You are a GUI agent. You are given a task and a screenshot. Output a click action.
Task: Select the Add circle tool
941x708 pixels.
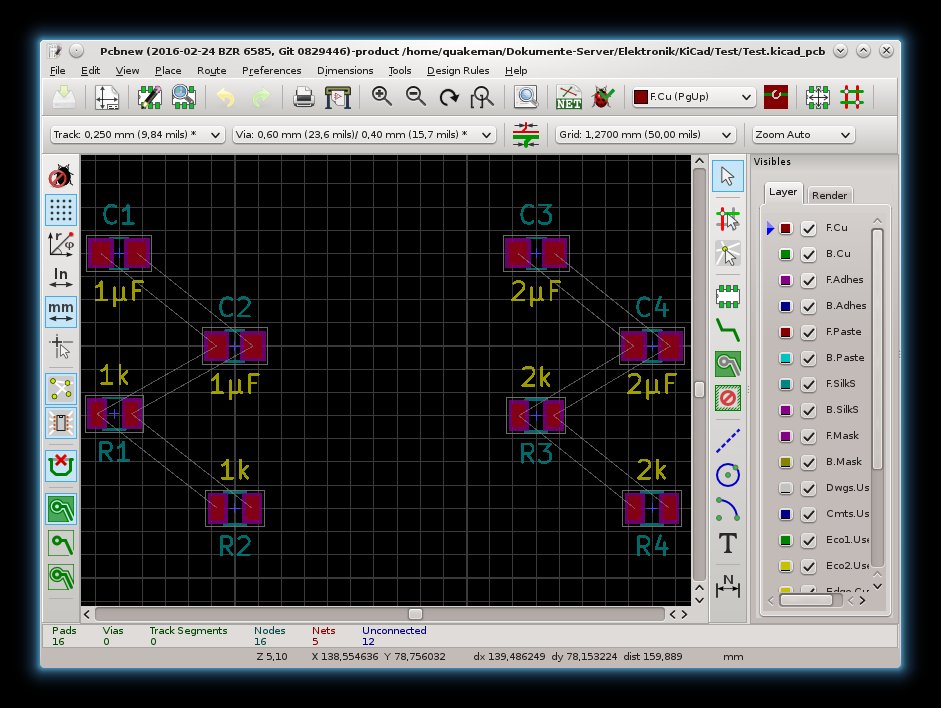728,475
